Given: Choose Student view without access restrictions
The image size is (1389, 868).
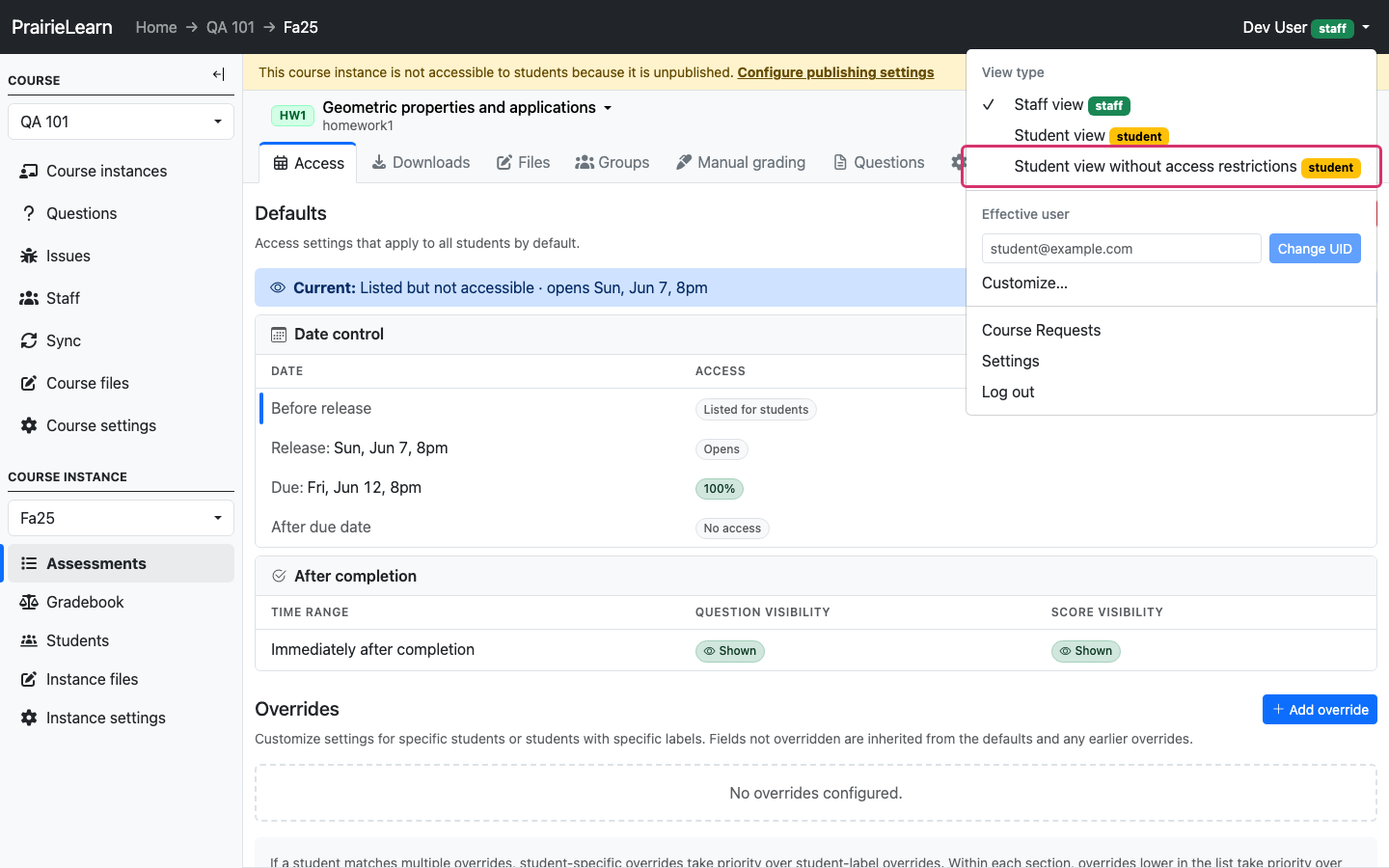Looking at the screenshot, I should (x=1171, y=166).
